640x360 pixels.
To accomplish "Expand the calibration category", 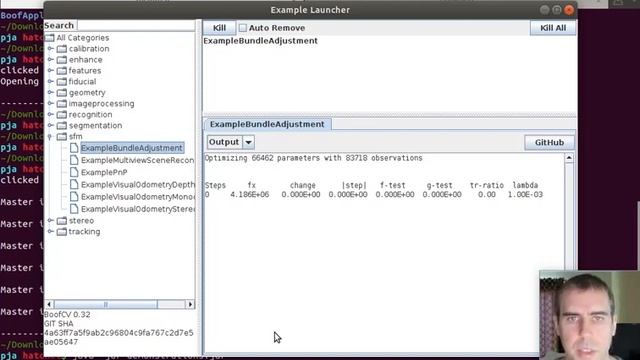I will pyautogui.click(x=50, y=49).
